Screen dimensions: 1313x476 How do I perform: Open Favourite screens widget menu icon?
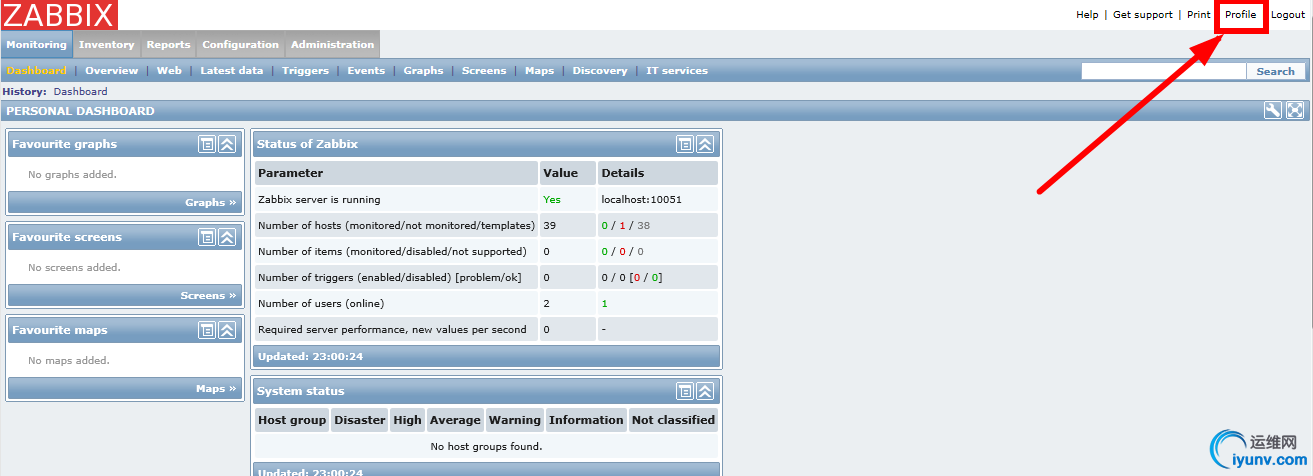tap(206, 237)
